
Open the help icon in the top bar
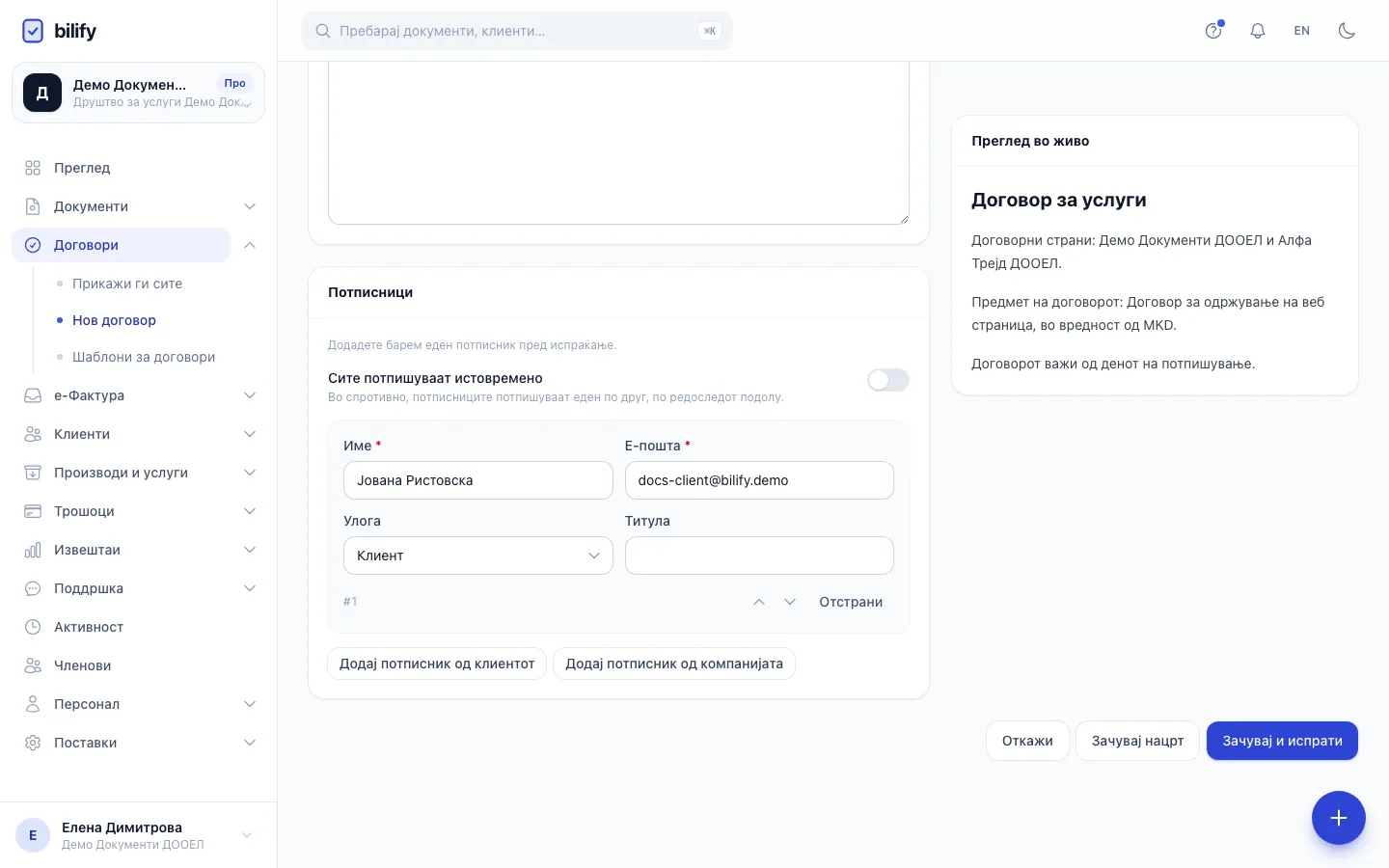tap(1213, 31)
